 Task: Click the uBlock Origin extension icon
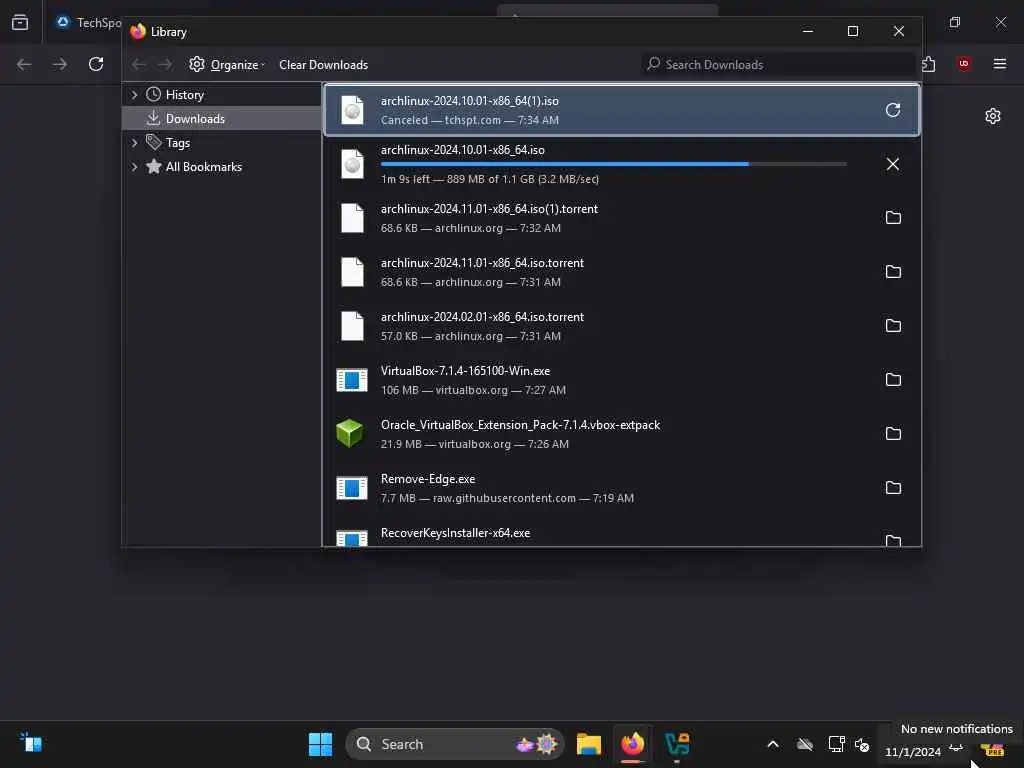tap(963, 63)
